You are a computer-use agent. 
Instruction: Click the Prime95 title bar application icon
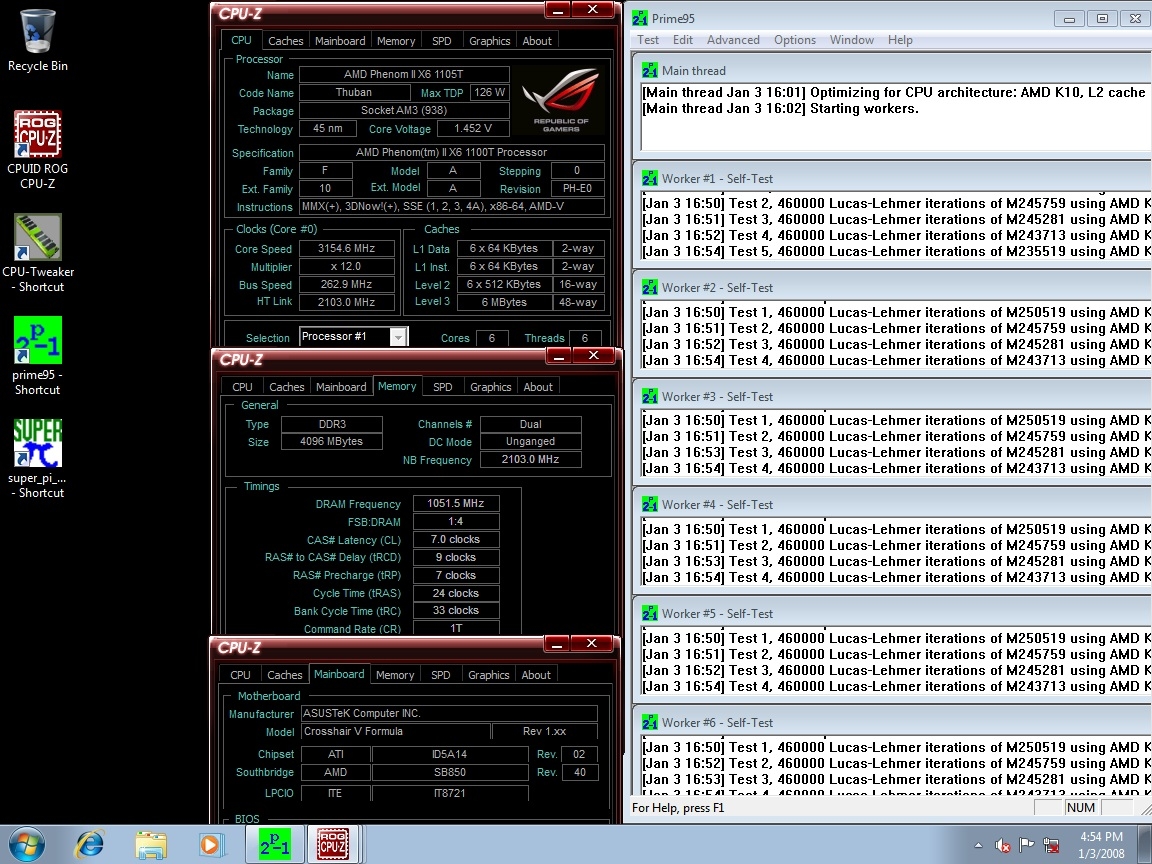(x=640, y=18)
